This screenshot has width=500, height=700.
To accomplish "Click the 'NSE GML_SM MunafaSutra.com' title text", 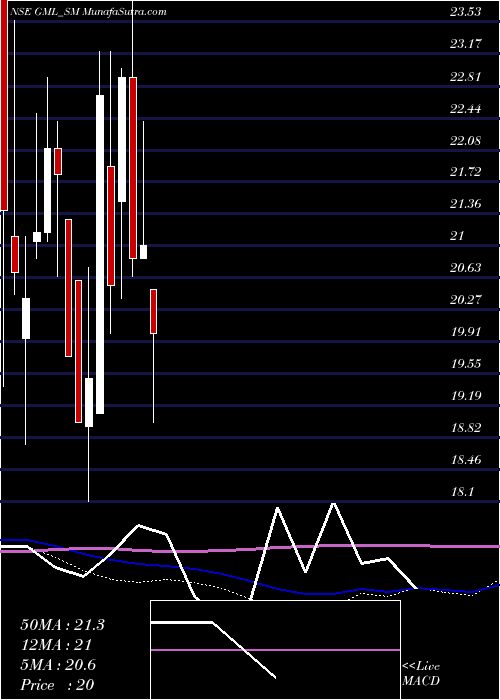I will tap(88, 12).
